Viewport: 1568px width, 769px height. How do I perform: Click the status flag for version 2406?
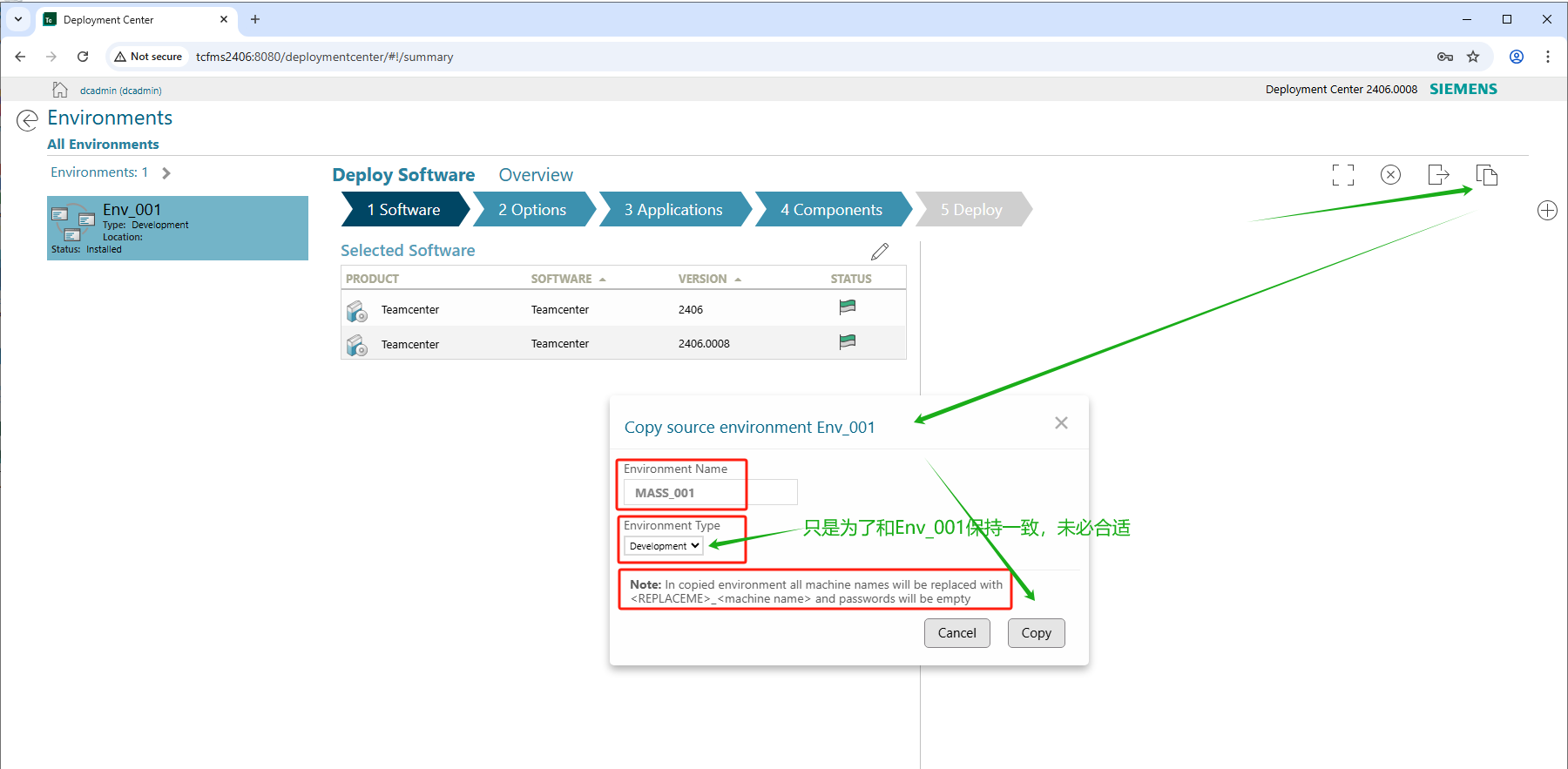(847, 307)
